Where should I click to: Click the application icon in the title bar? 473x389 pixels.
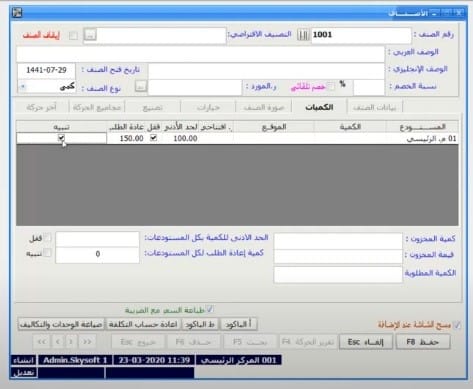coord(17,13)
